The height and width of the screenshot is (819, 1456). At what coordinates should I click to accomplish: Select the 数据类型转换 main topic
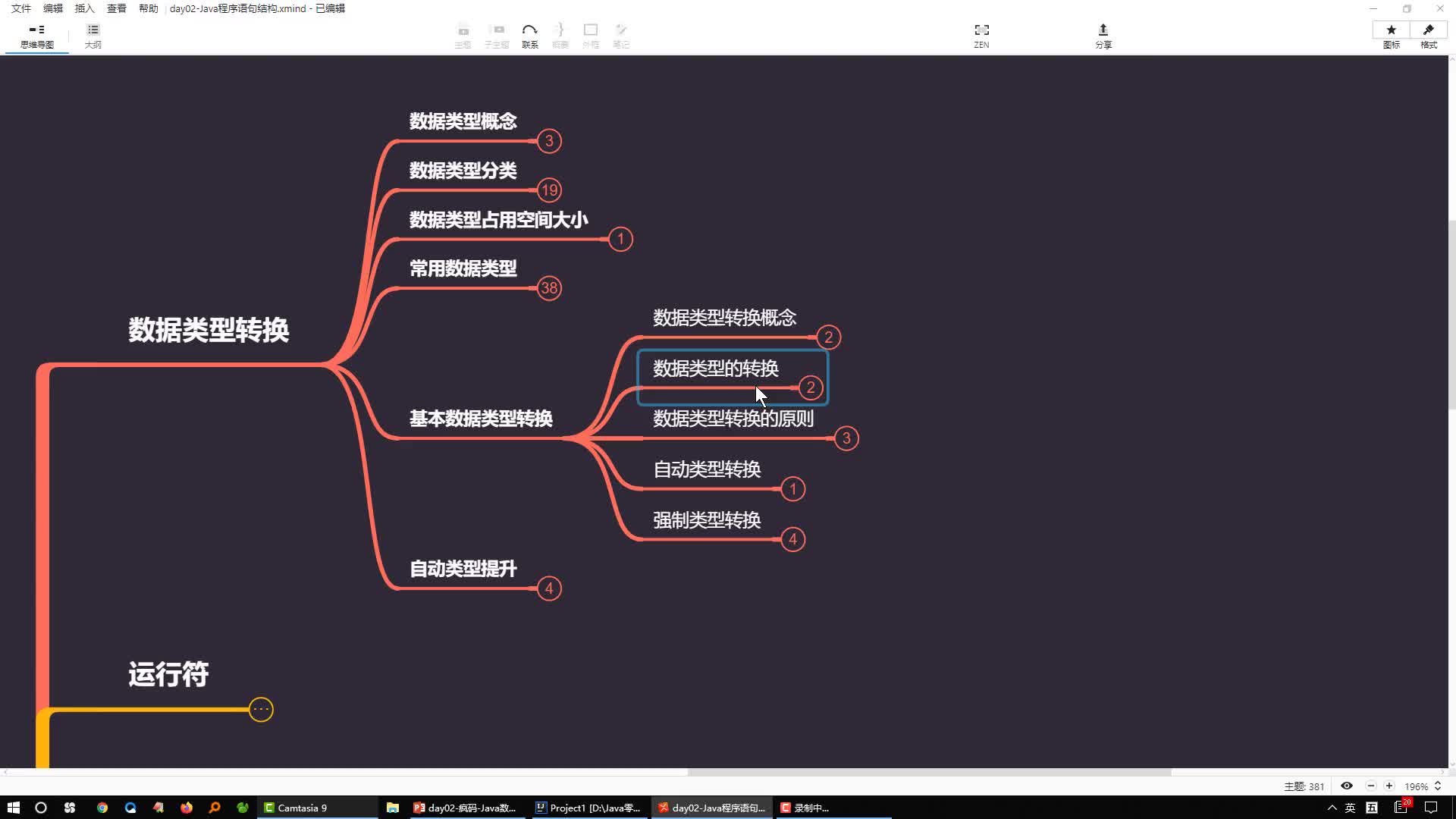tap(209, 330)
